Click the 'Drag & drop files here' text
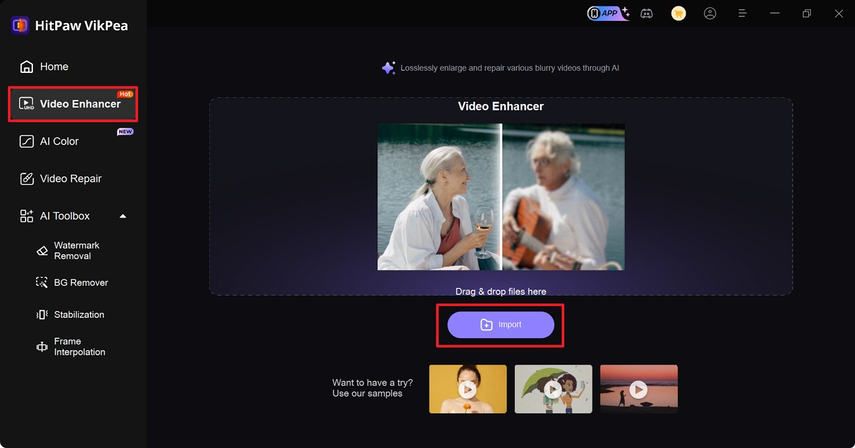This screenshot has width=855, height=448. (x=501, y=292)
